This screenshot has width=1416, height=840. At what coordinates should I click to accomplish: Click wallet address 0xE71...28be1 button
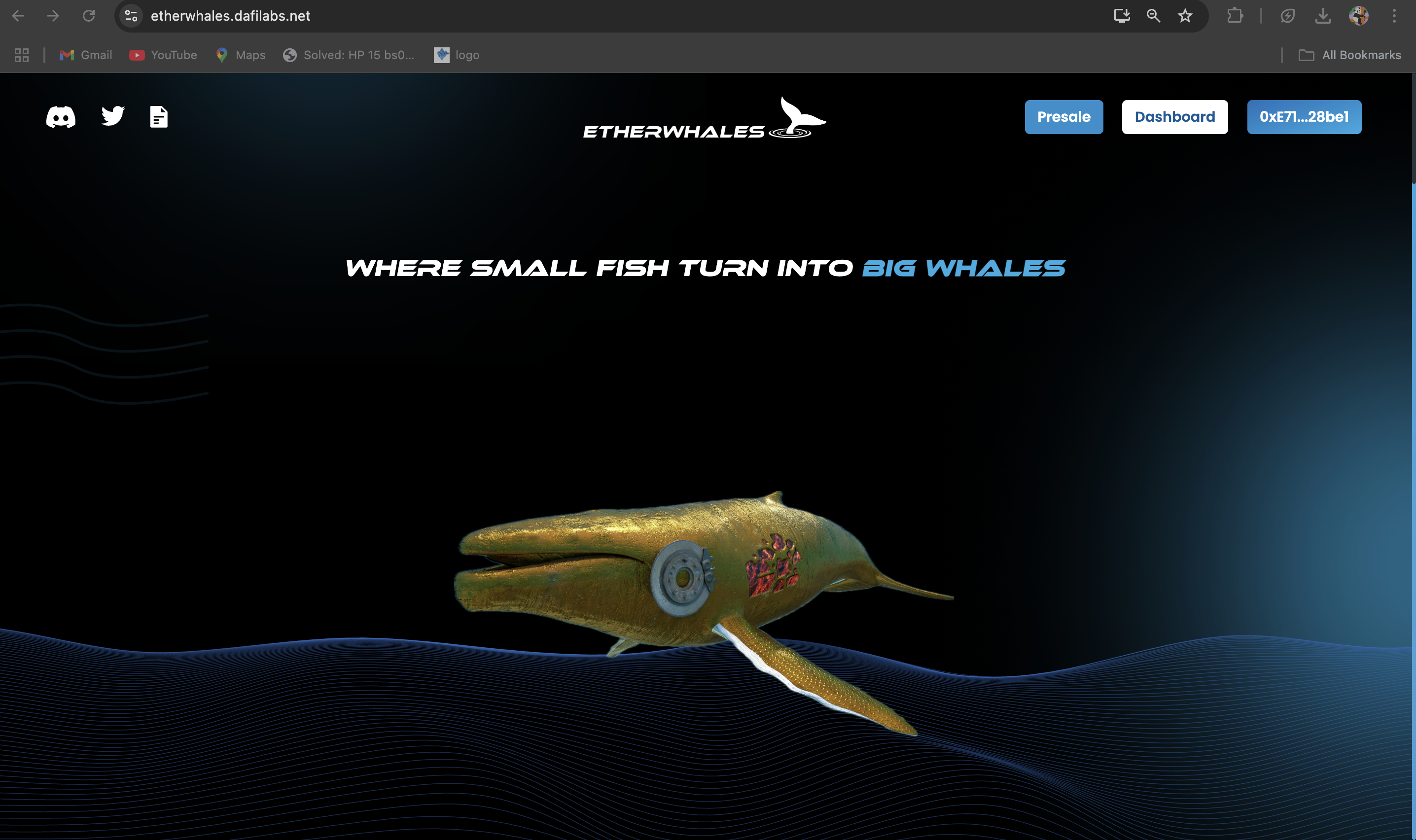click(x=1304, y=117)
